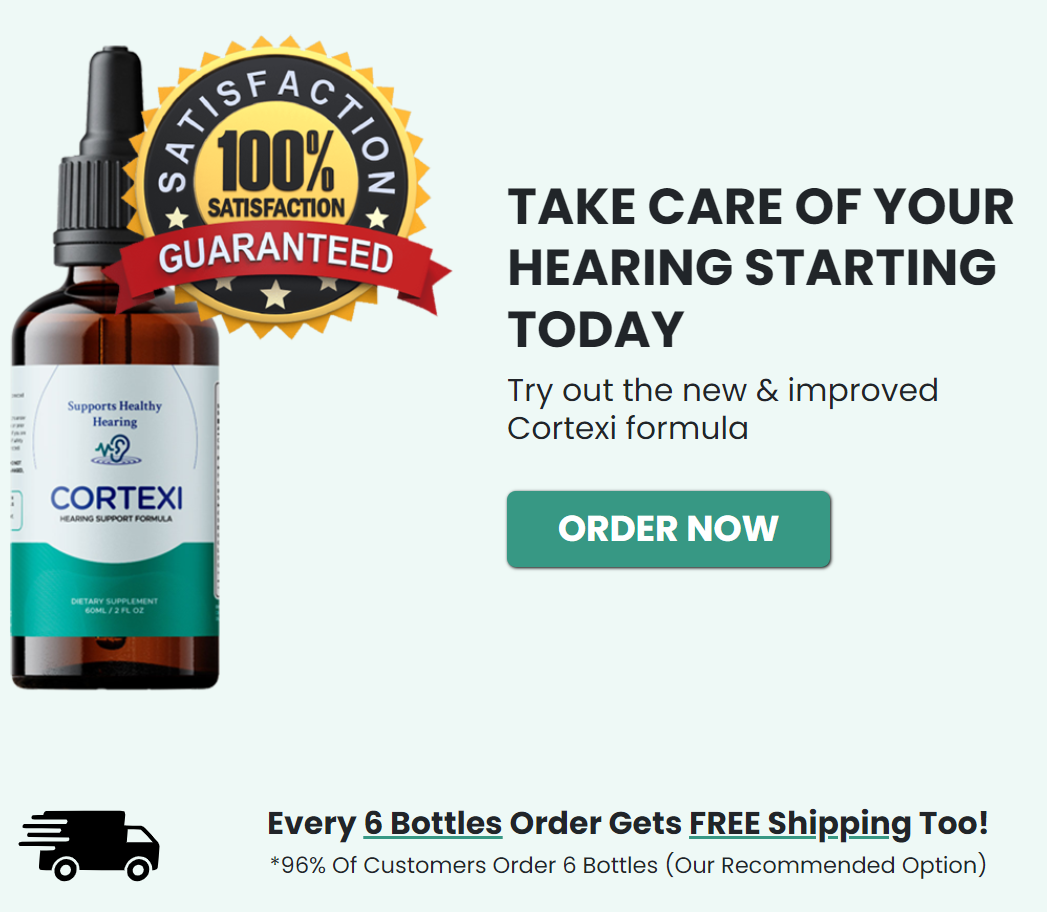Click the underlined '6 Bottles' text

(x=433, y=823)
